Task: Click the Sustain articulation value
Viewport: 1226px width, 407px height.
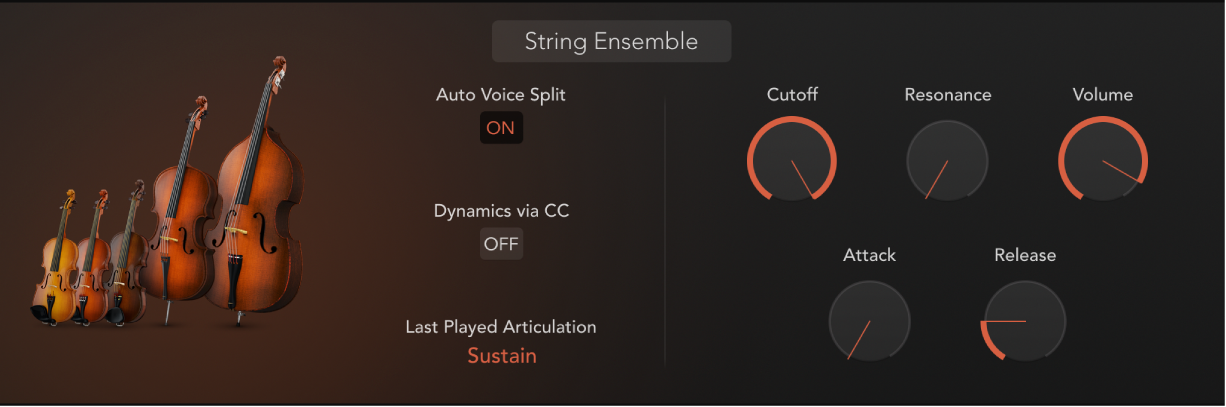Action: 502,355
